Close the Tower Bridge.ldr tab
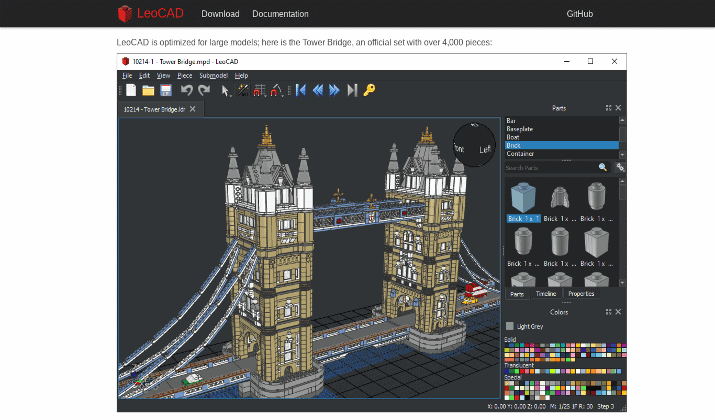The width and height of the screenshot is (715, 420). (192, 109)
